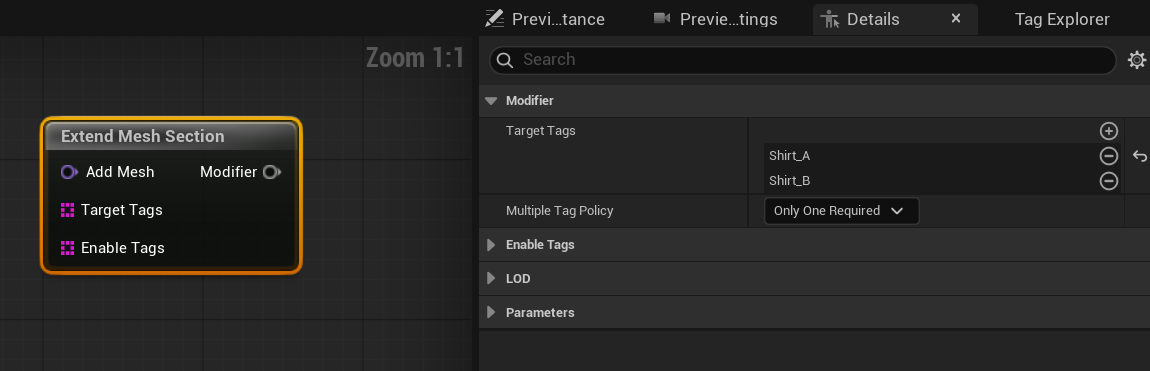This screenshot has height=371, width=1150.
Task: Open Multiple Tag Policy dropdown
Action: coord(840,211)
